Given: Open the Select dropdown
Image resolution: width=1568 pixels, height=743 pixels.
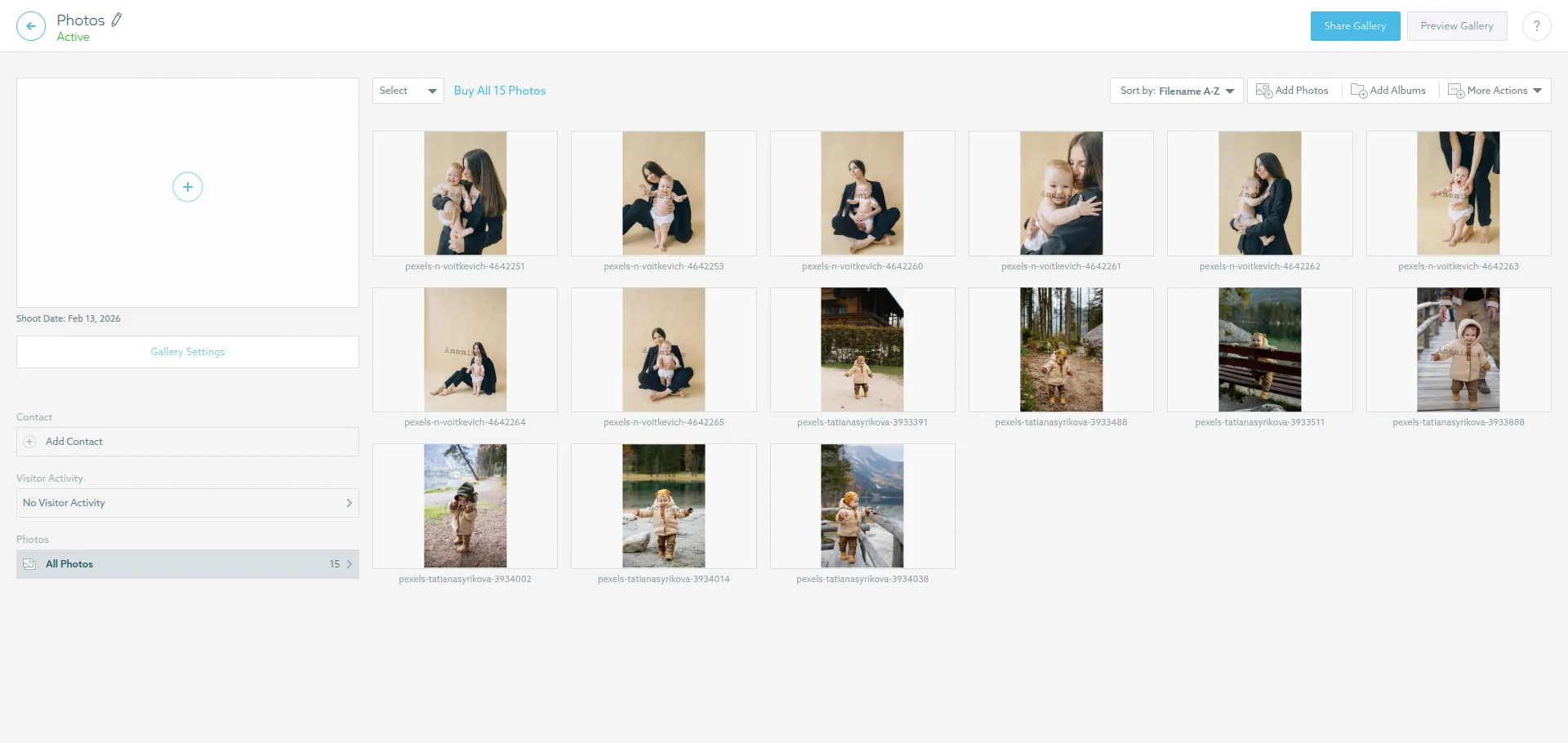Looking at the screenshot, I should click(x=407, y=90).
